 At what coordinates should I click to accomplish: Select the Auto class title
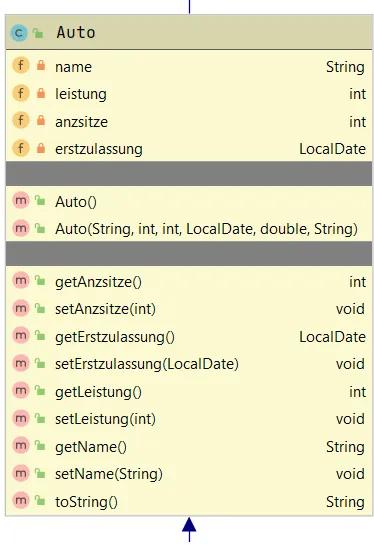click(76, 33)
